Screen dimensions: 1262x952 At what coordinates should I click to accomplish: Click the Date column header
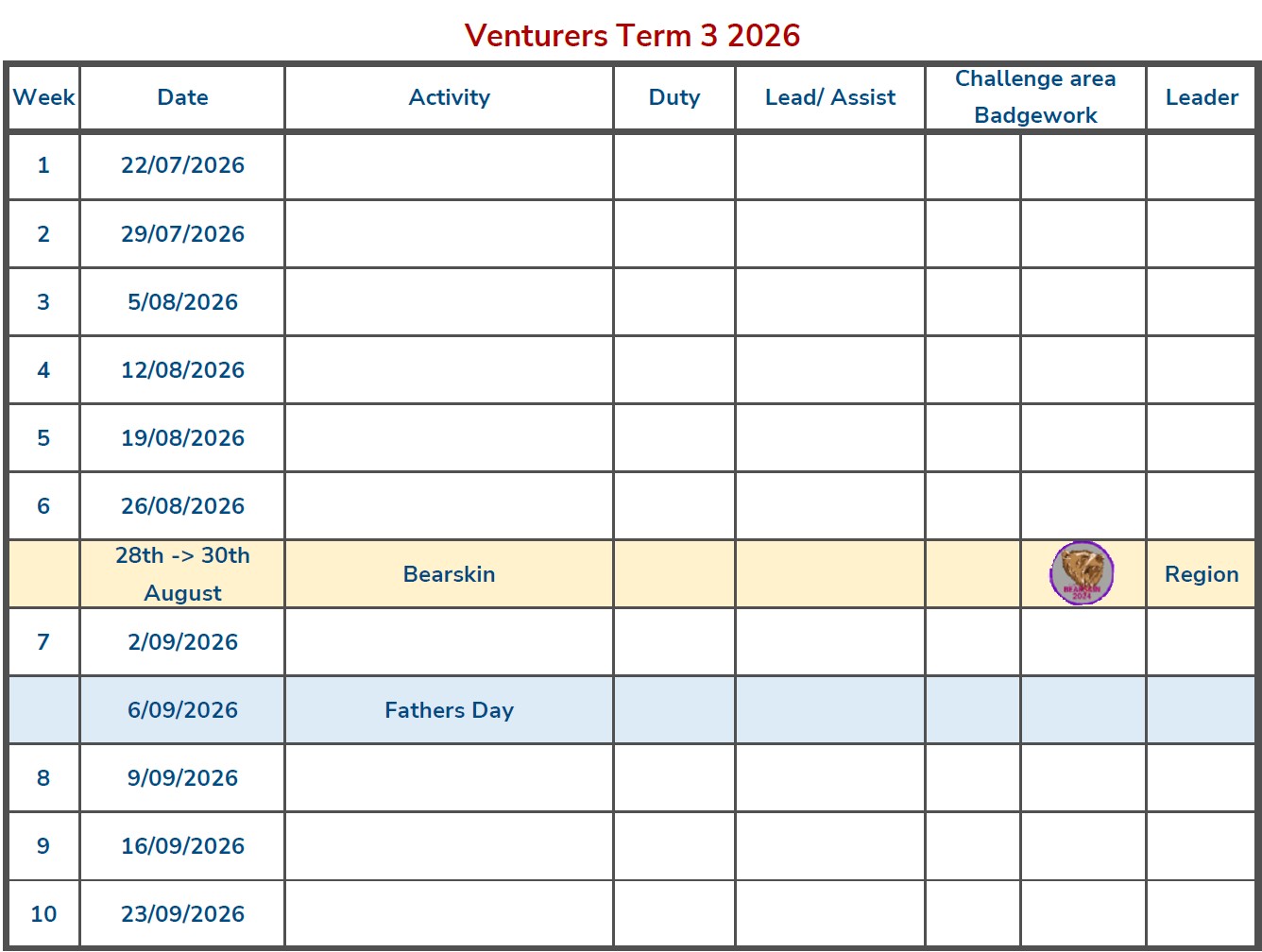(x=182, y=97)
